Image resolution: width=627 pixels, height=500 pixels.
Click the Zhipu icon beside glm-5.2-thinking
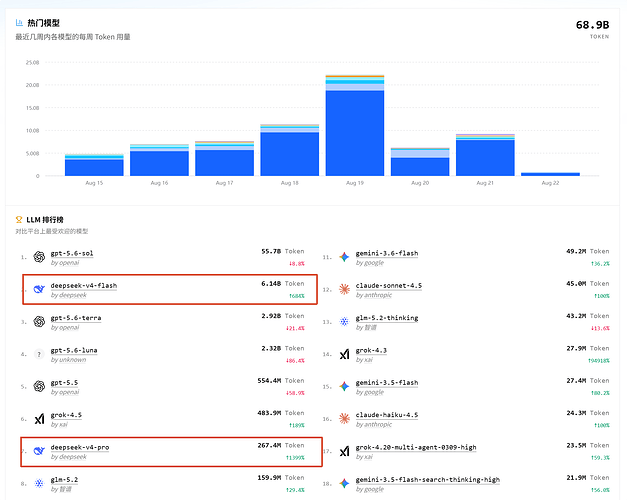coord(344,322)
